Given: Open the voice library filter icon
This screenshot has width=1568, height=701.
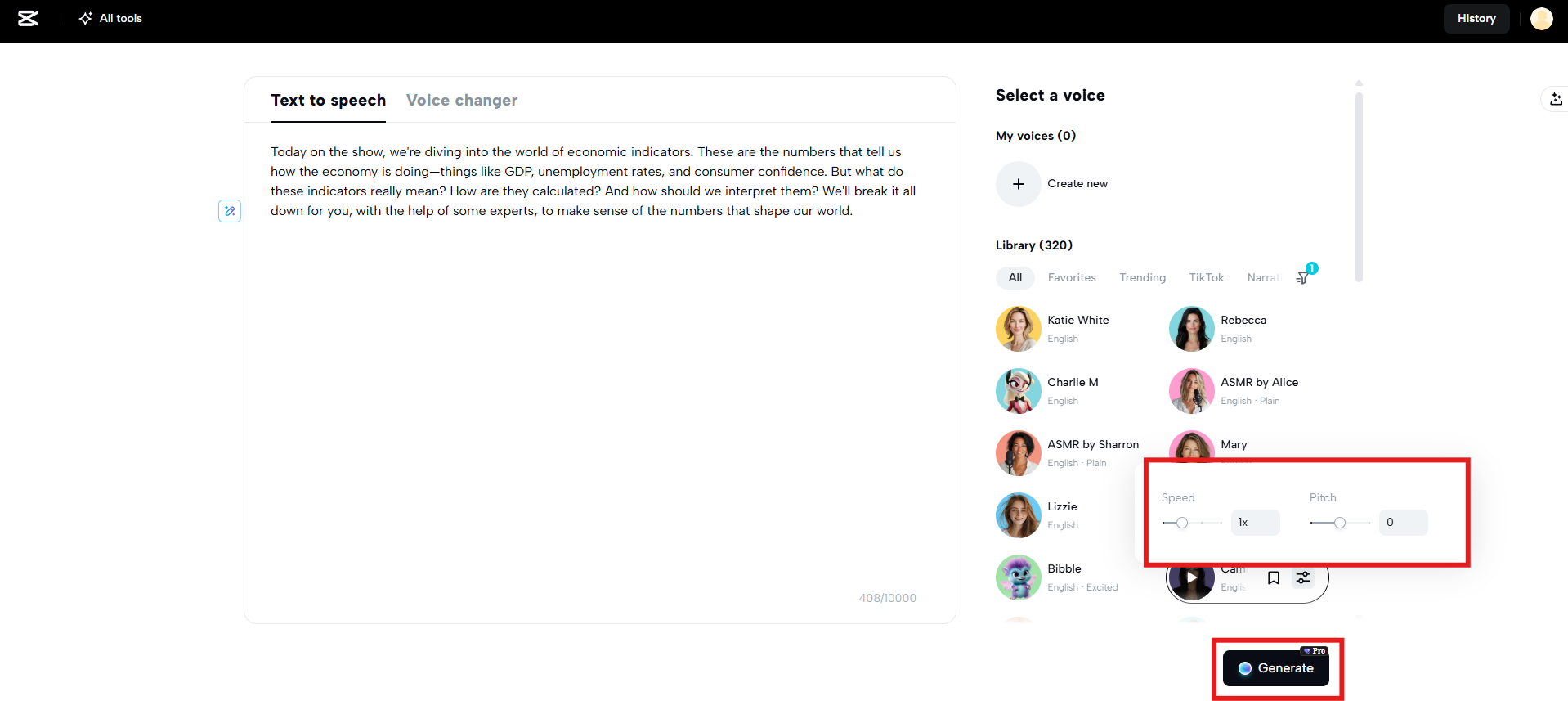Looking at the screenshot, I should coord(1303,278).
